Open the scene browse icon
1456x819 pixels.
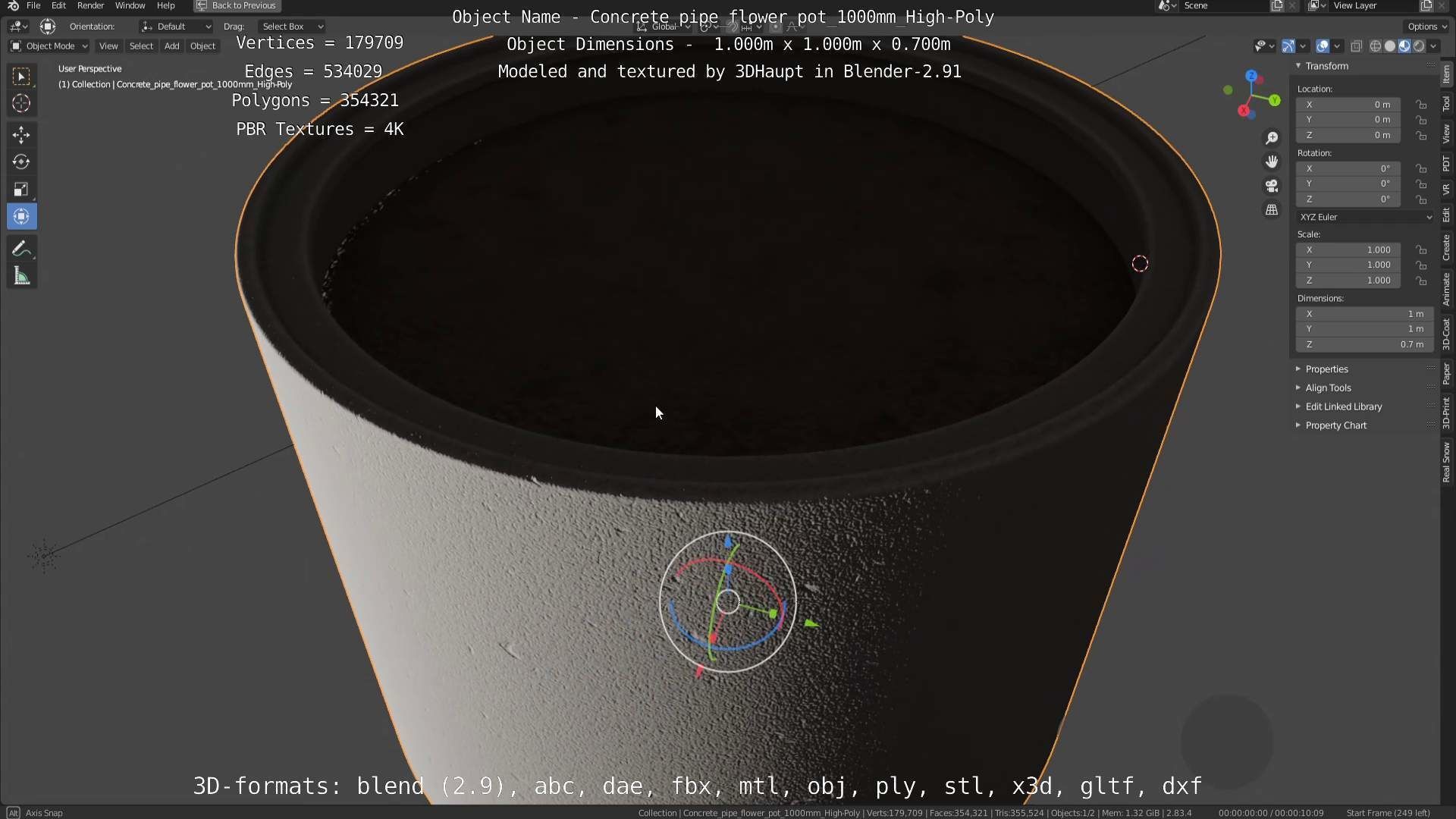1166,5
